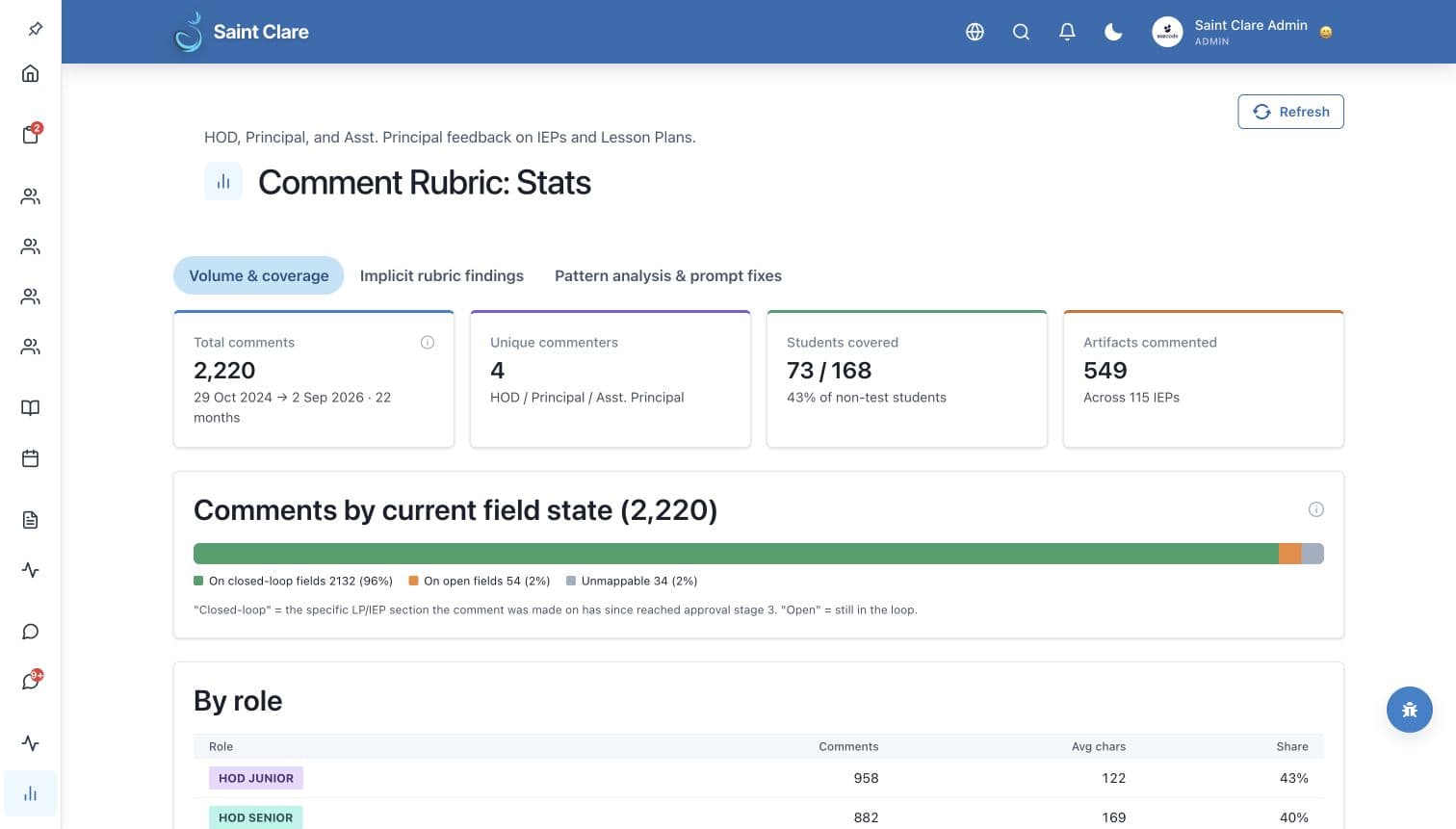Viewport: 1456px width, 829px height.
Task: Click the Students covered card
Action: pos(907,378)
